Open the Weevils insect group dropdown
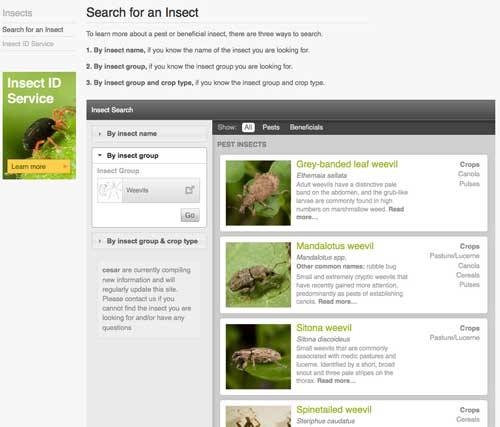Image resolution: width=500 pixels, height=427 pixels. click(149, 190)
